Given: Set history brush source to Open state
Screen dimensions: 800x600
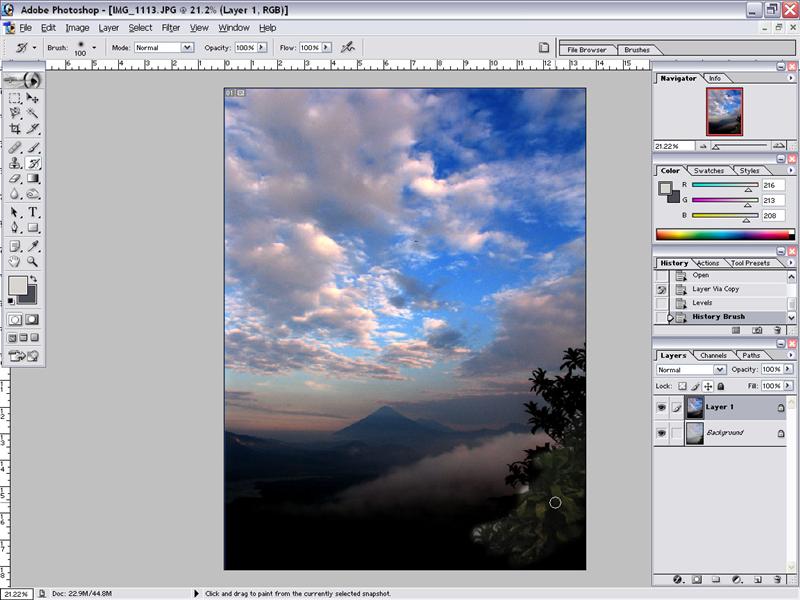Looking at the screenshot, I should pyautogui.click(x=662, y=276).
